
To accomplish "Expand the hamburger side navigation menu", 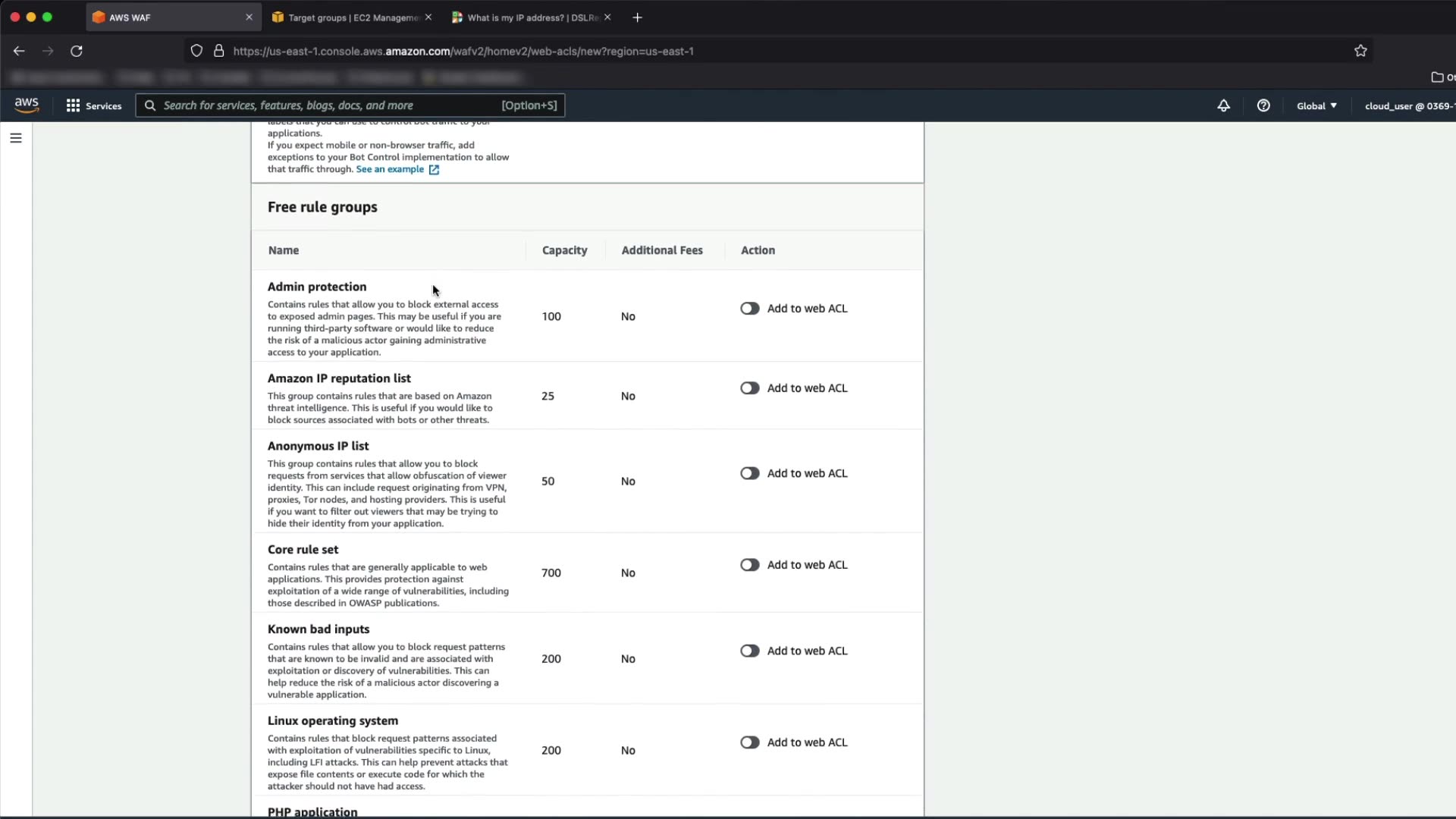I will [16, 138].
